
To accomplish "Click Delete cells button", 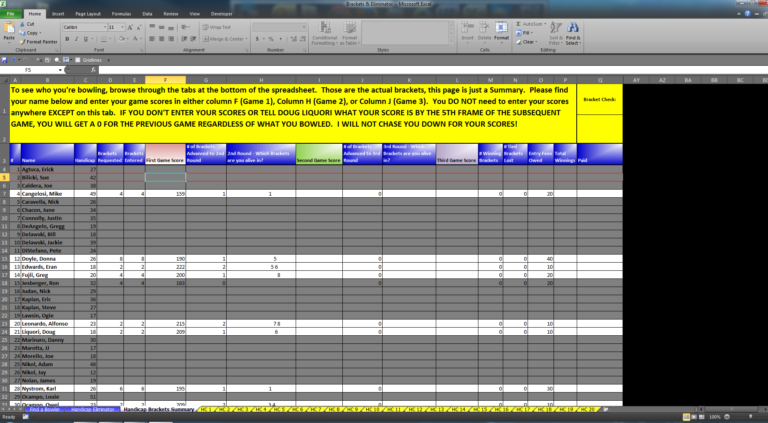I will (484, 31).
